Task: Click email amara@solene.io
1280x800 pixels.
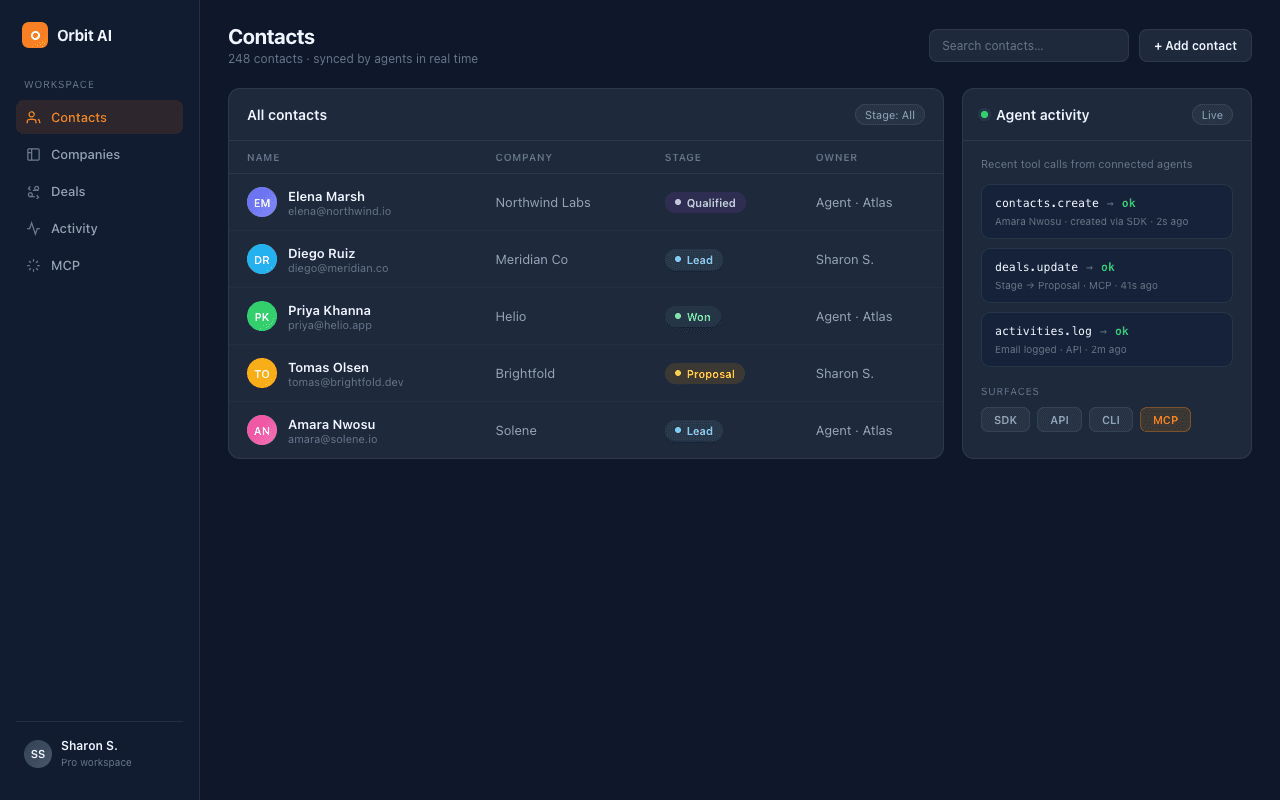Action: click(333, 439)
